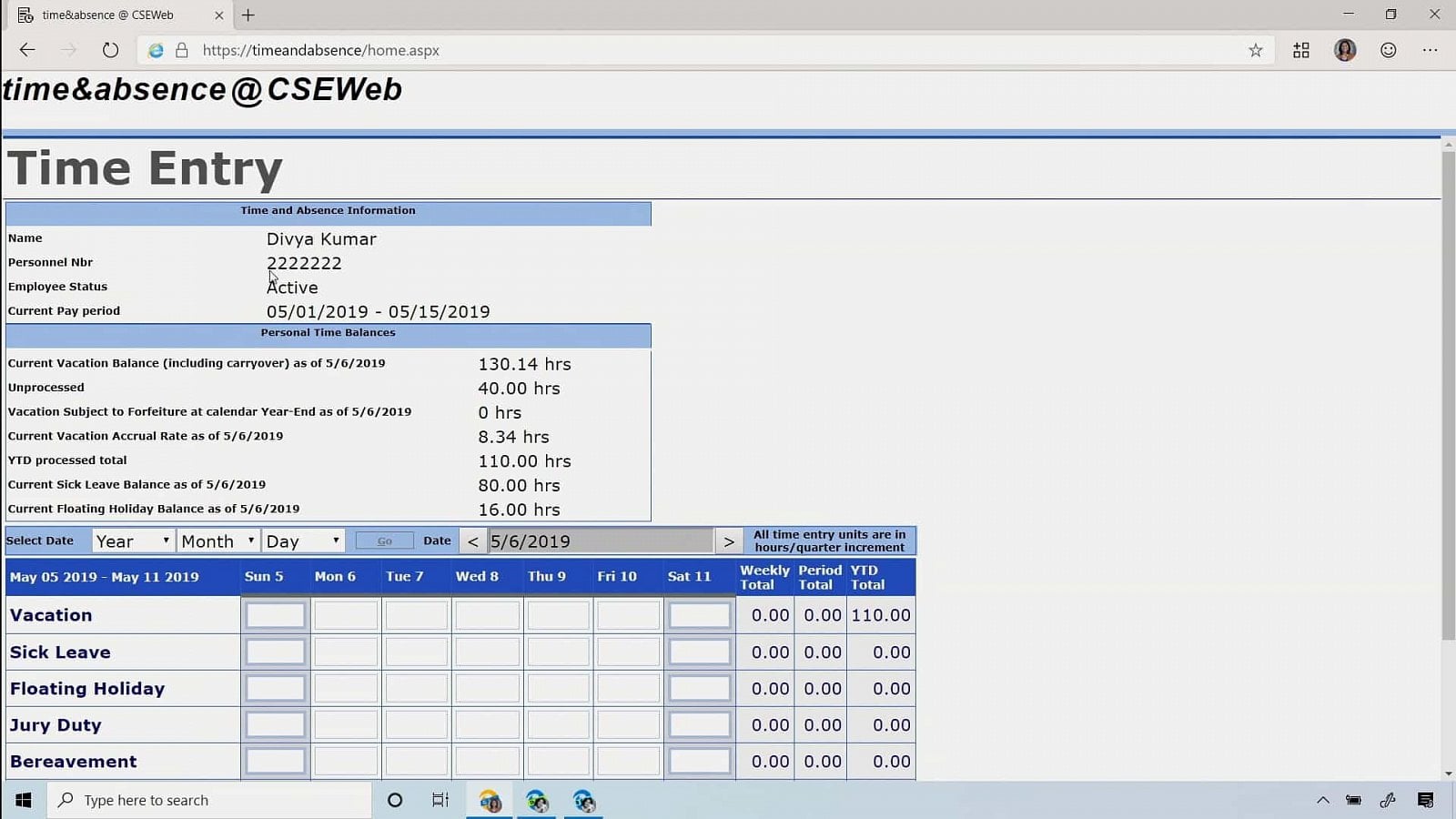Click the Bereavement cell for Fri 10

pos(629,761)
